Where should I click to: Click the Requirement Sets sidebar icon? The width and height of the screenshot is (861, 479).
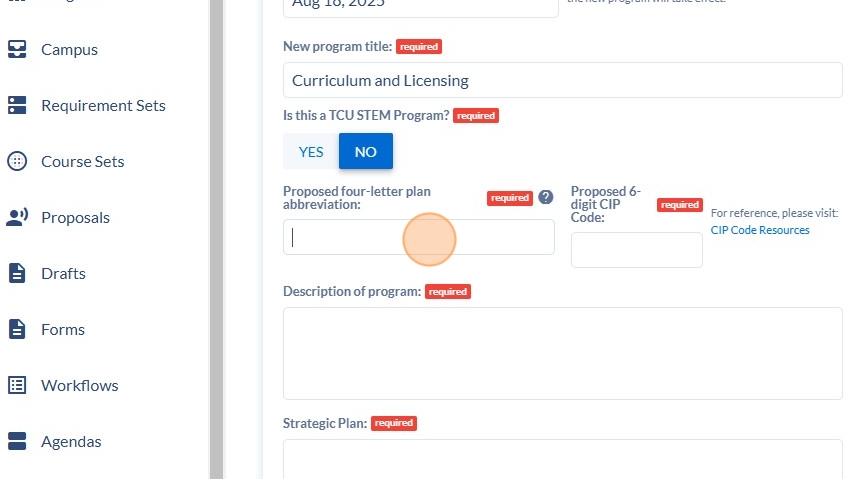click(17, 105)
